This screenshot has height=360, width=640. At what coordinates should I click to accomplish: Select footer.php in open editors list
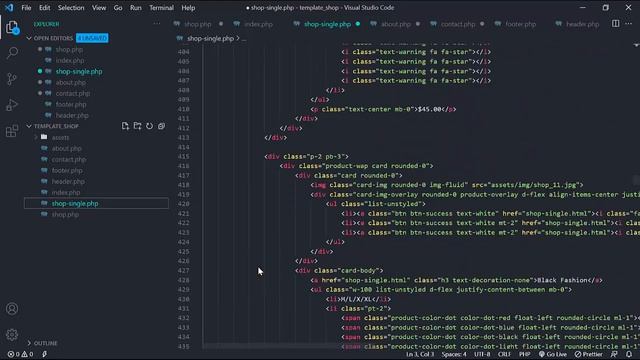(71, 104)
